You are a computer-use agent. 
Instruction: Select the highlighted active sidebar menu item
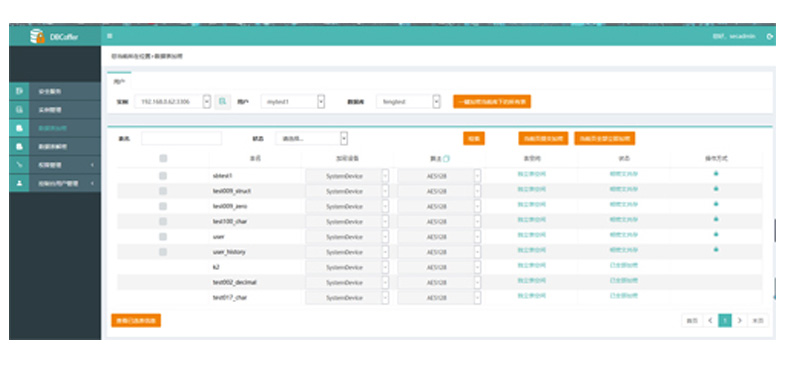coord(55,128)
